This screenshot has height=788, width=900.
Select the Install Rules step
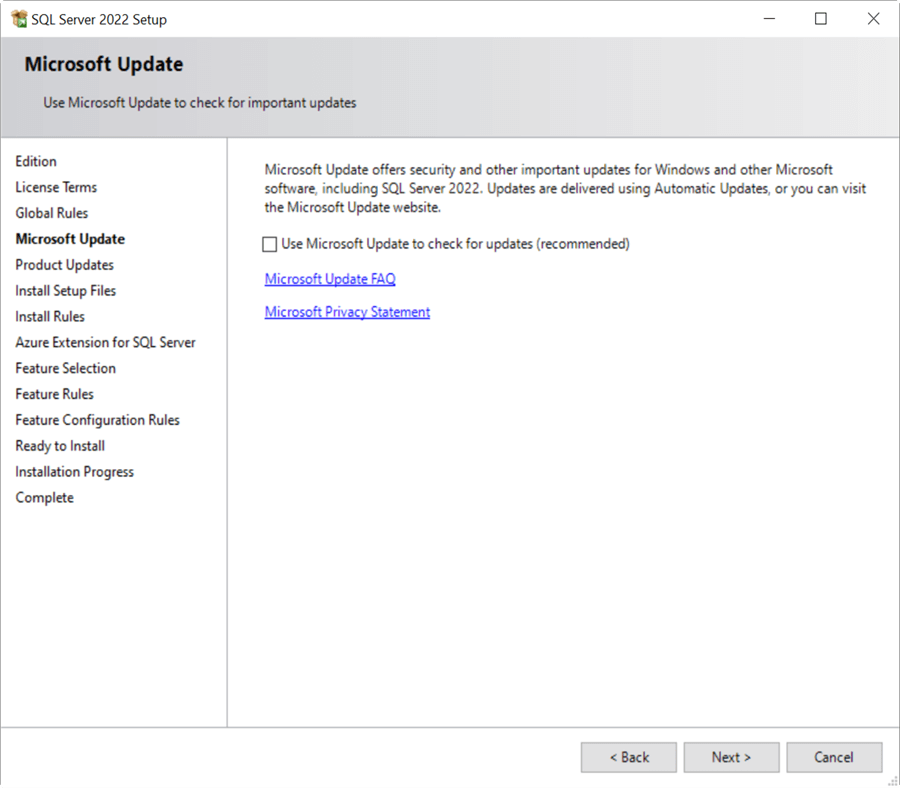50,316
